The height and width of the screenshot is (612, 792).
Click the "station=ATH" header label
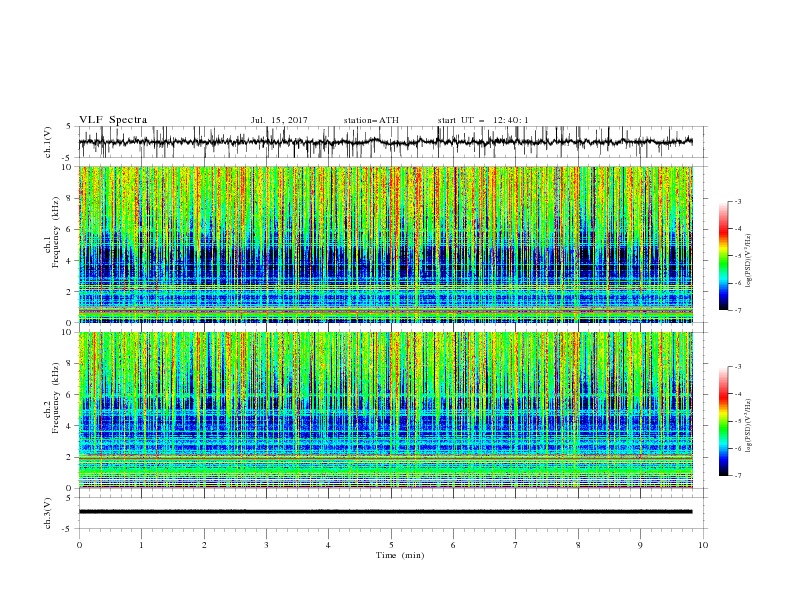click(371, 120)
